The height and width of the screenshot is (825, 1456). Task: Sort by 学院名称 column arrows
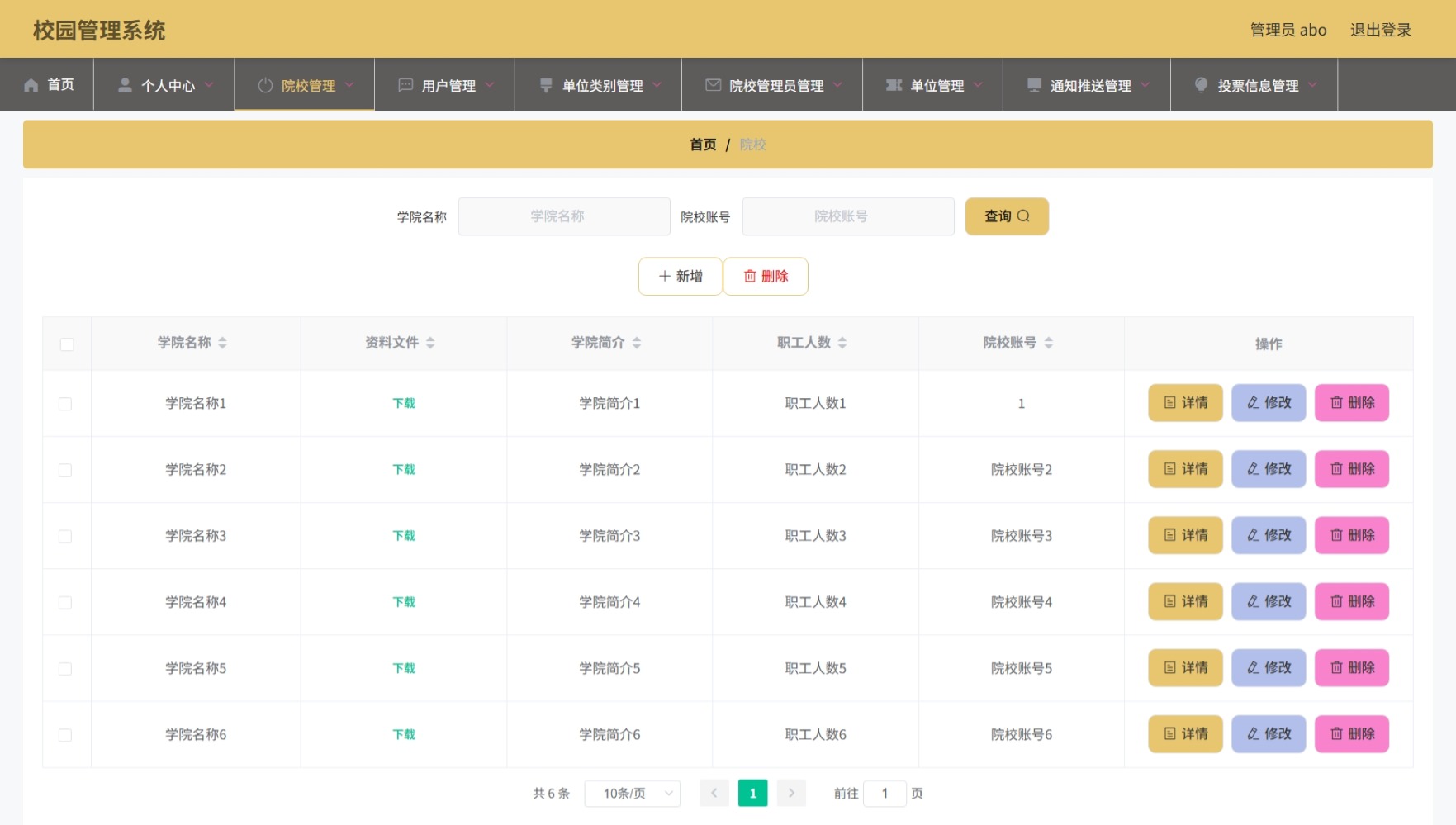click(222, 343)
